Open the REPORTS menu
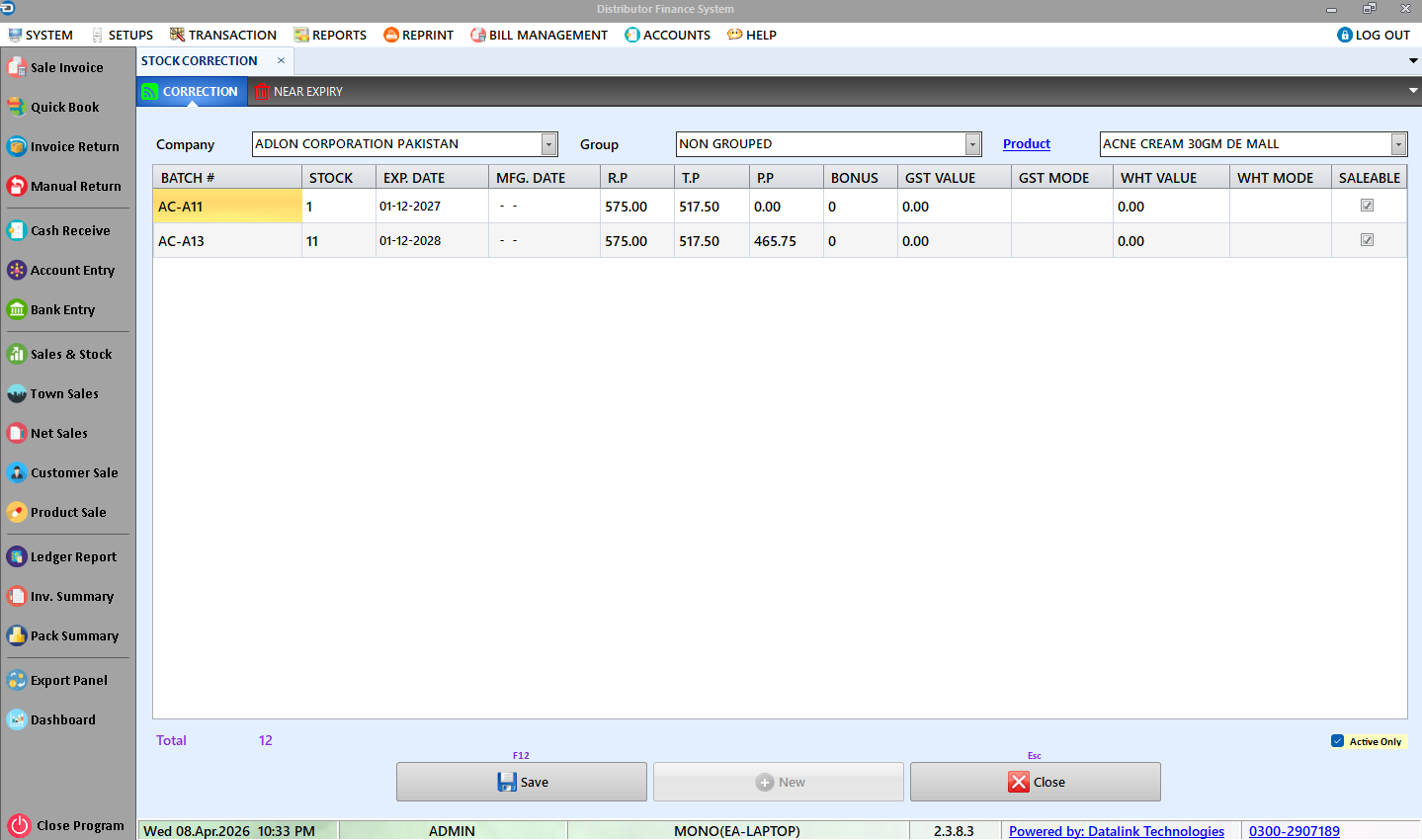This screenshot has width=1422, height=840. (x=330, y=35)
